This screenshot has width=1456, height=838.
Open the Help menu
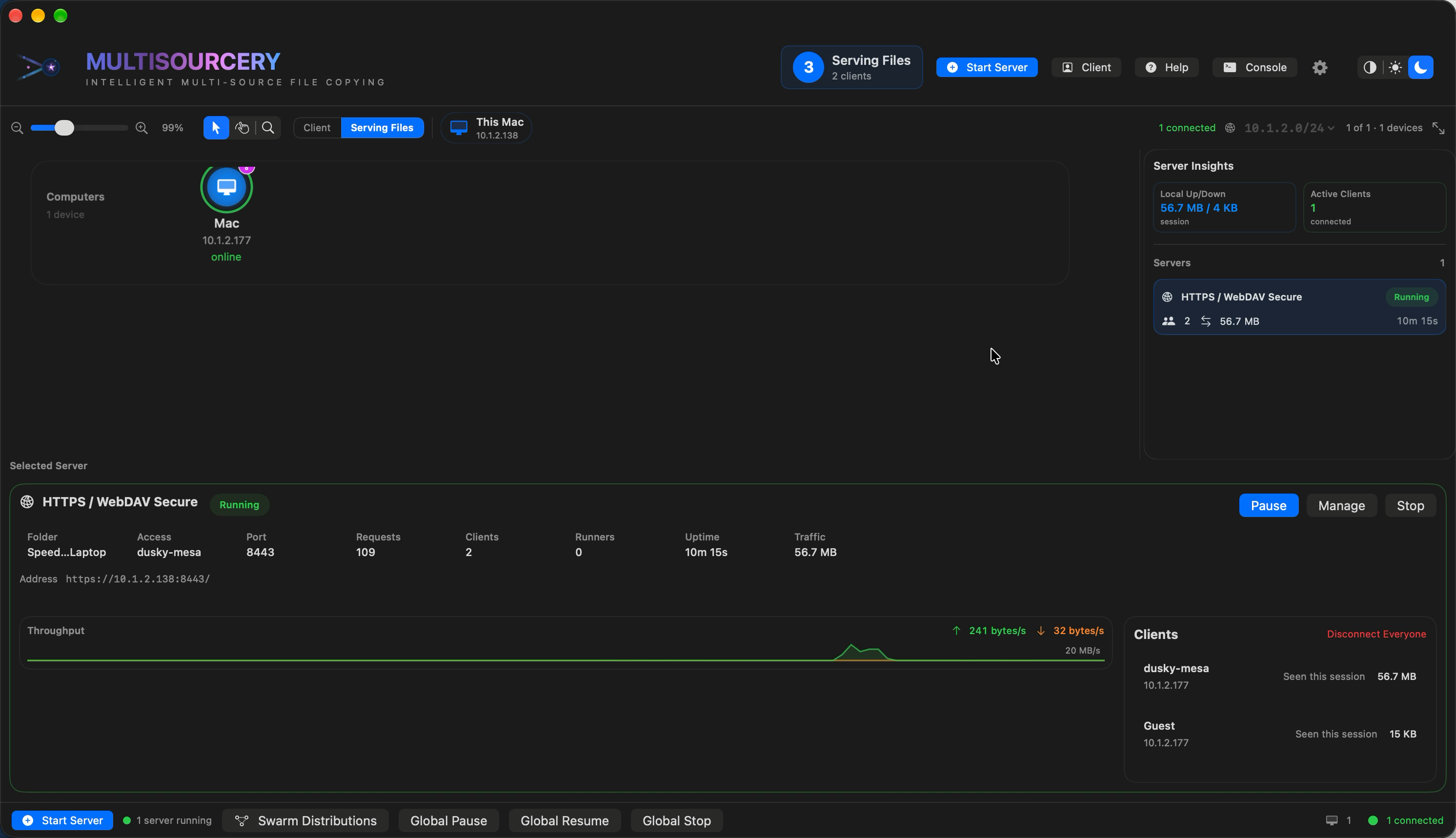[x=1167, y=67]
